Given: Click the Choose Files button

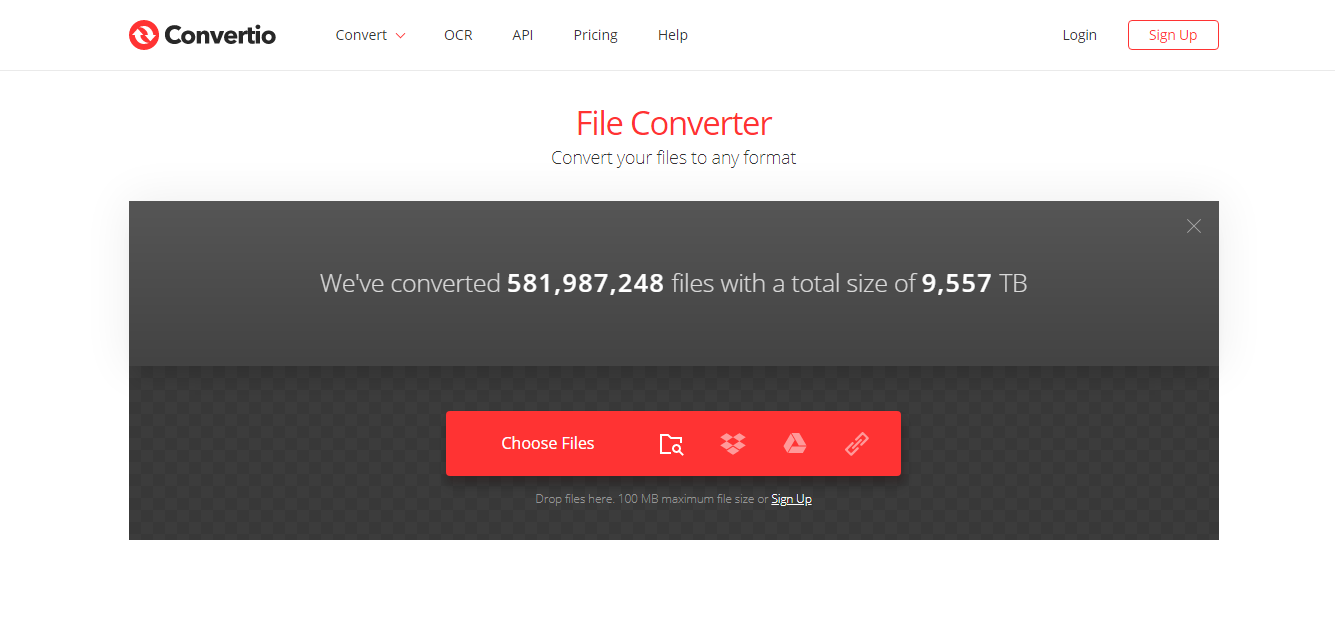Looking at the screenshot, I should pyautogui.click(x=548, y=443).
